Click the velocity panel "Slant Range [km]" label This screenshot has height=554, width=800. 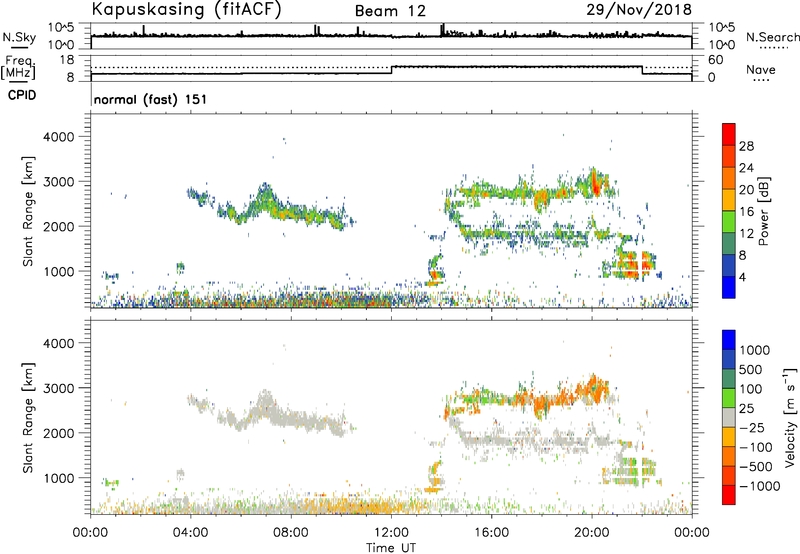pos(28,418)
